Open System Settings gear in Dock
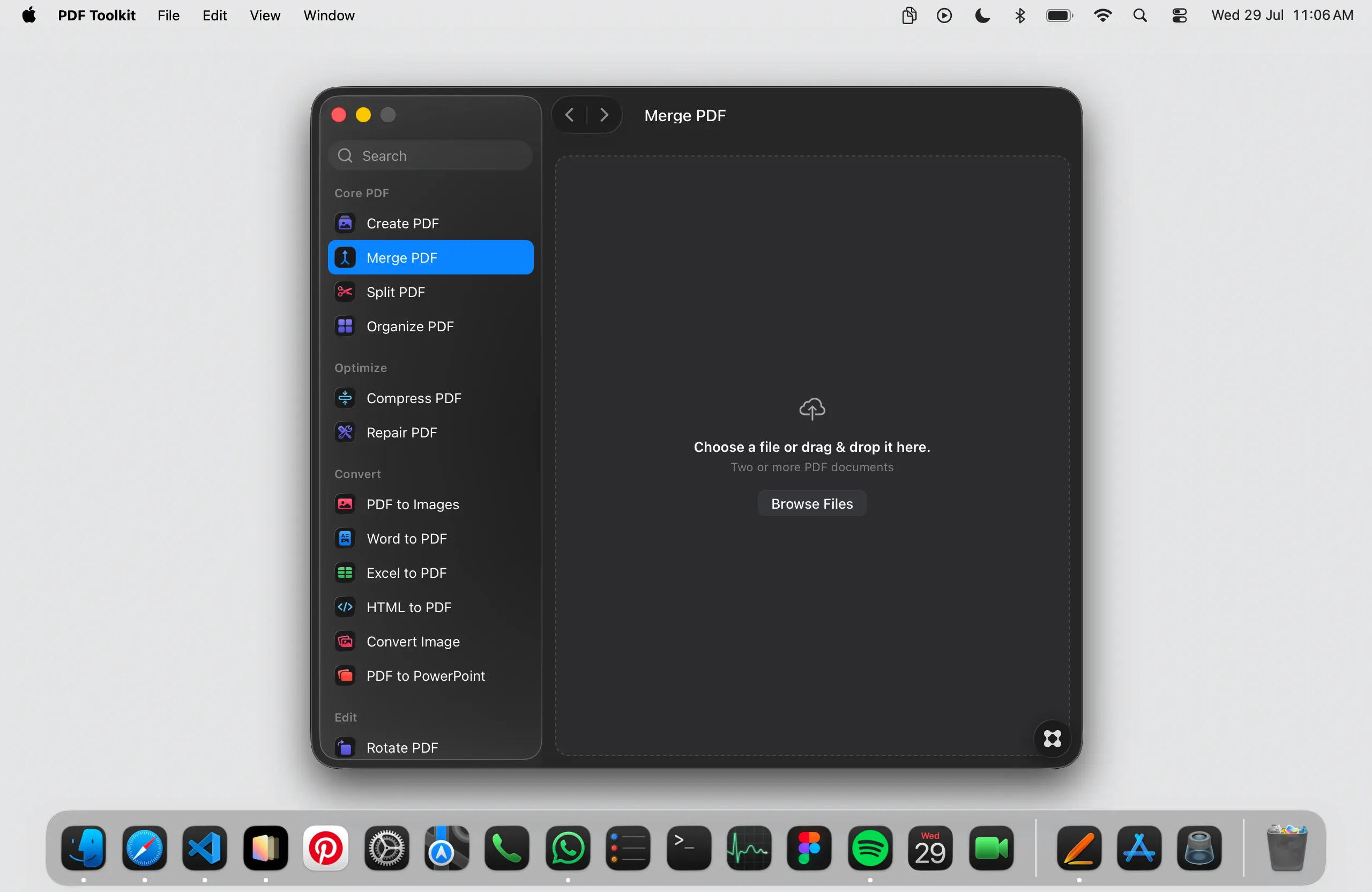The image size is (1372, 892). 386,848
